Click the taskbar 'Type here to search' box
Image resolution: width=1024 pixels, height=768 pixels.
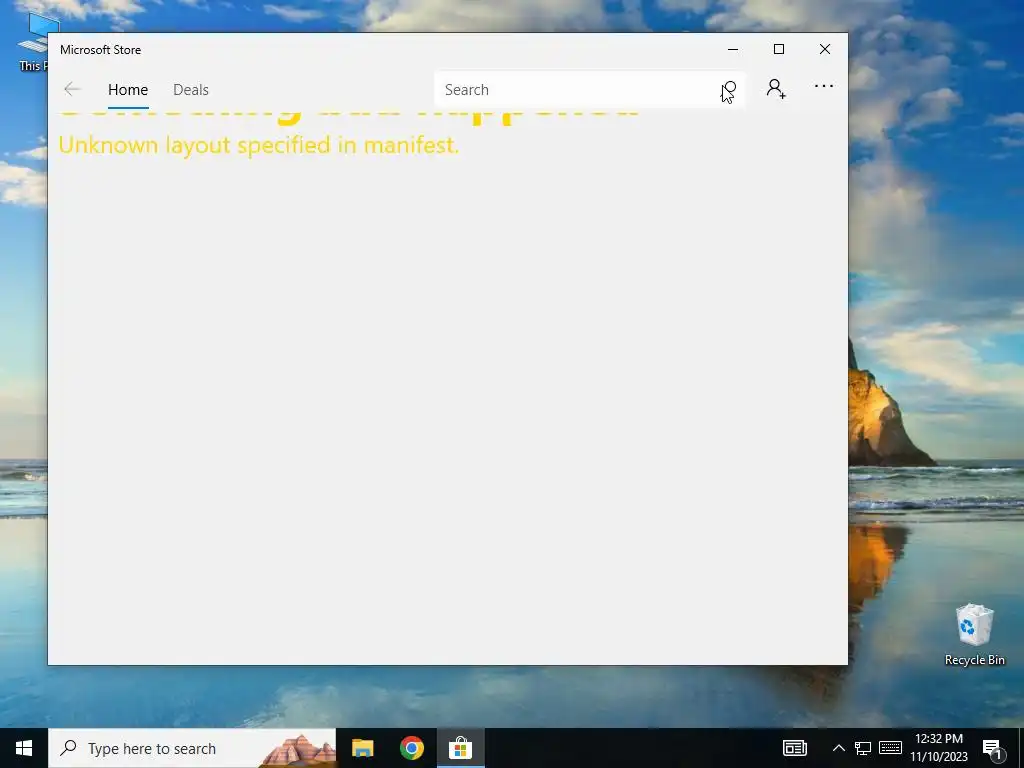(x=192, y=748)
